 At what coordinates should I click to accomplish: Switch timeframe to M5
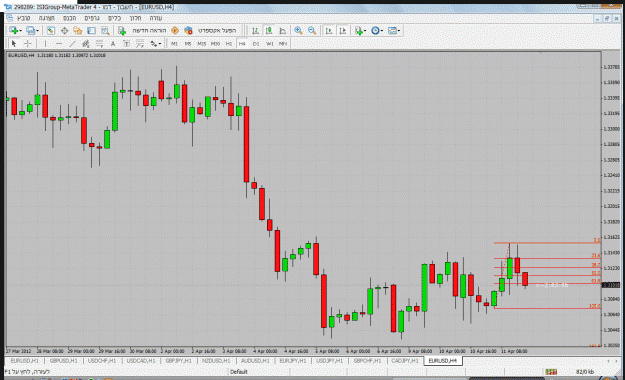[x=188, y=44]
